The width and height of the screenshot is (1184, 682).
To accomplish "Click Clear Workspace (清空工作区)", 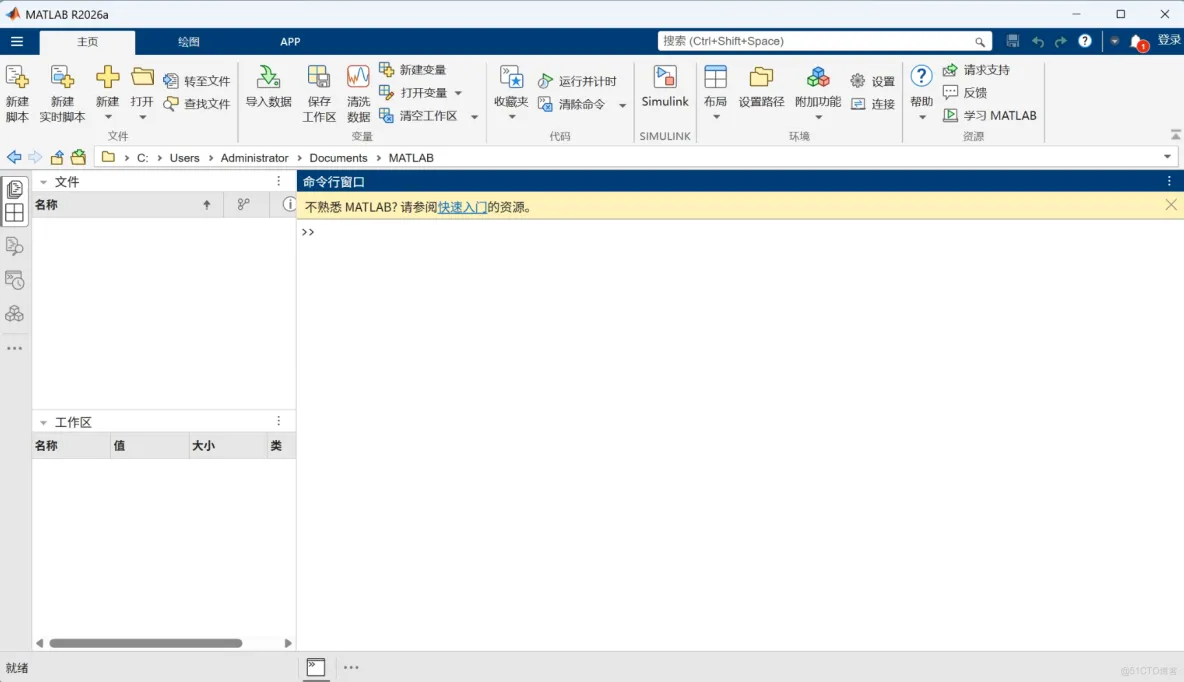I will [x=418, y=116].
